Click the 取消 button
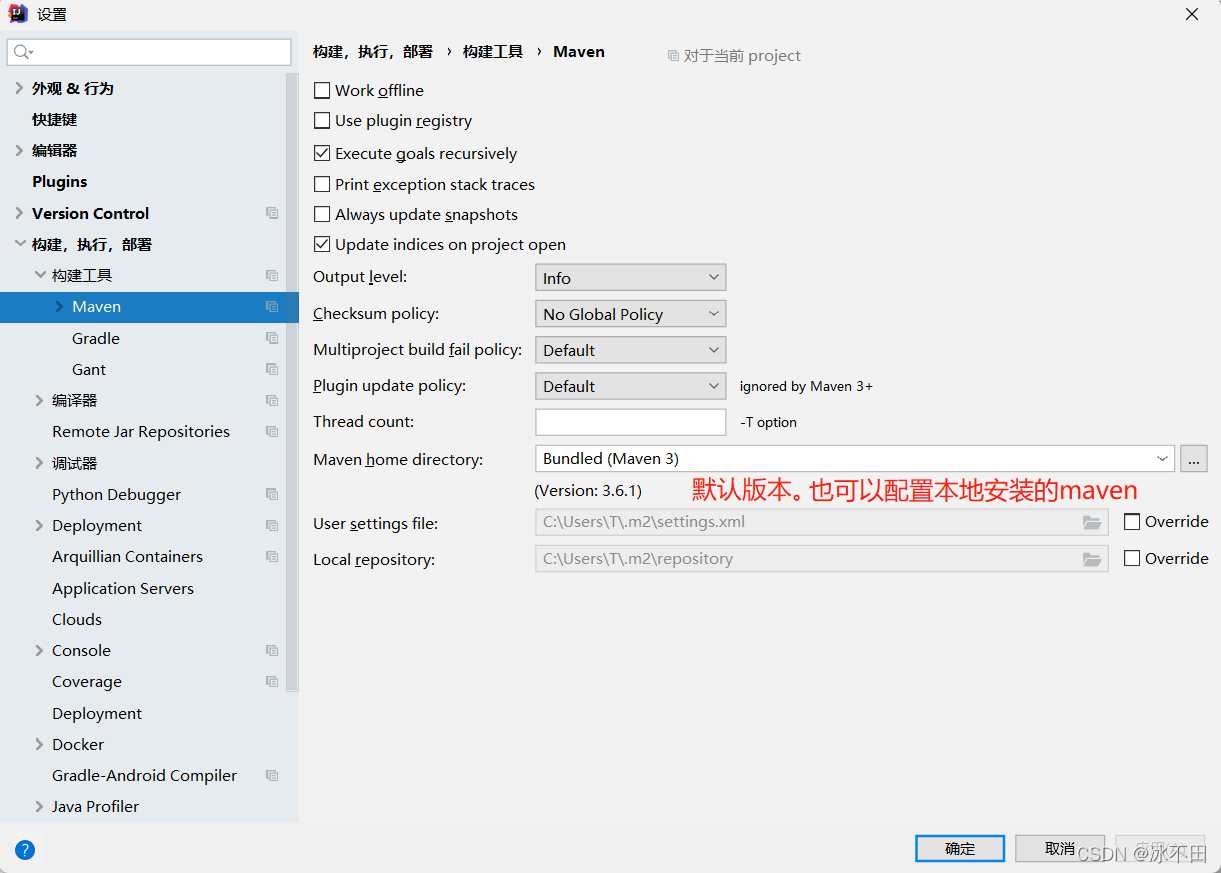 tap(1060, 848)
